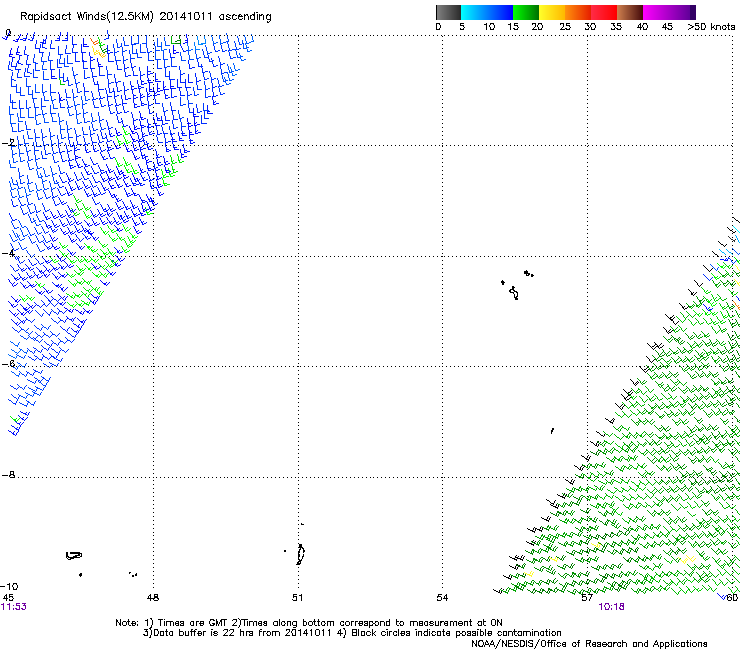Click the cyan-blue 5-15 knots legend segment
740x650 pixels.
point(487,12)
